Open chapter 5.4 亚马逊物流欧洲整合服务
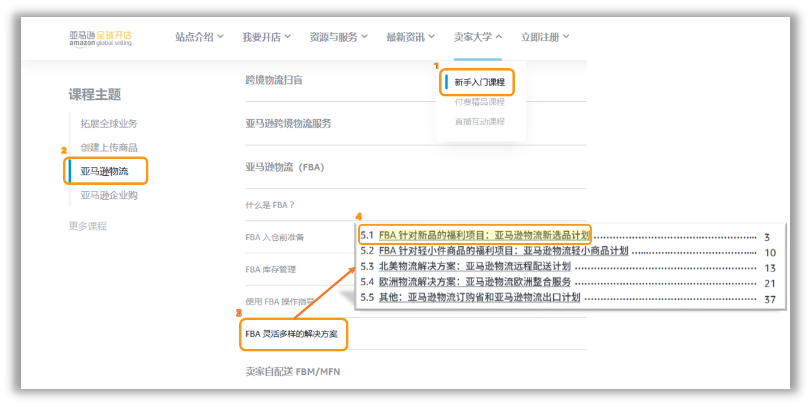811x407 pixels. point(475,282)
